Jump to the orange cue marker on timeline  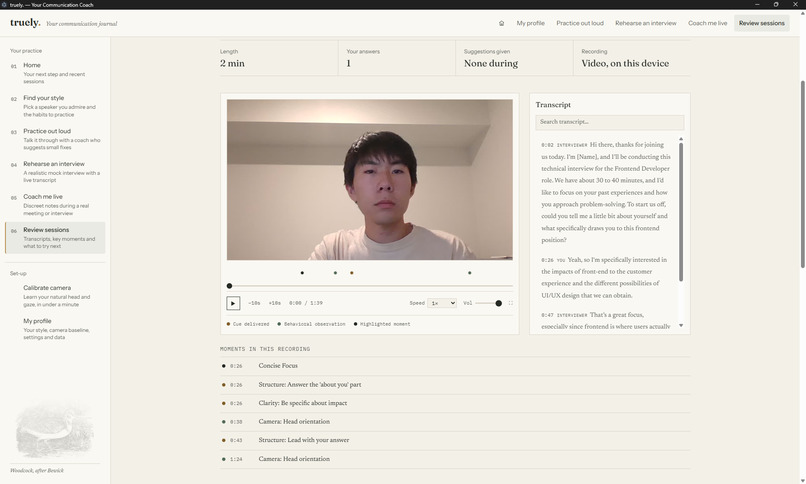click(x=352, y=273)
